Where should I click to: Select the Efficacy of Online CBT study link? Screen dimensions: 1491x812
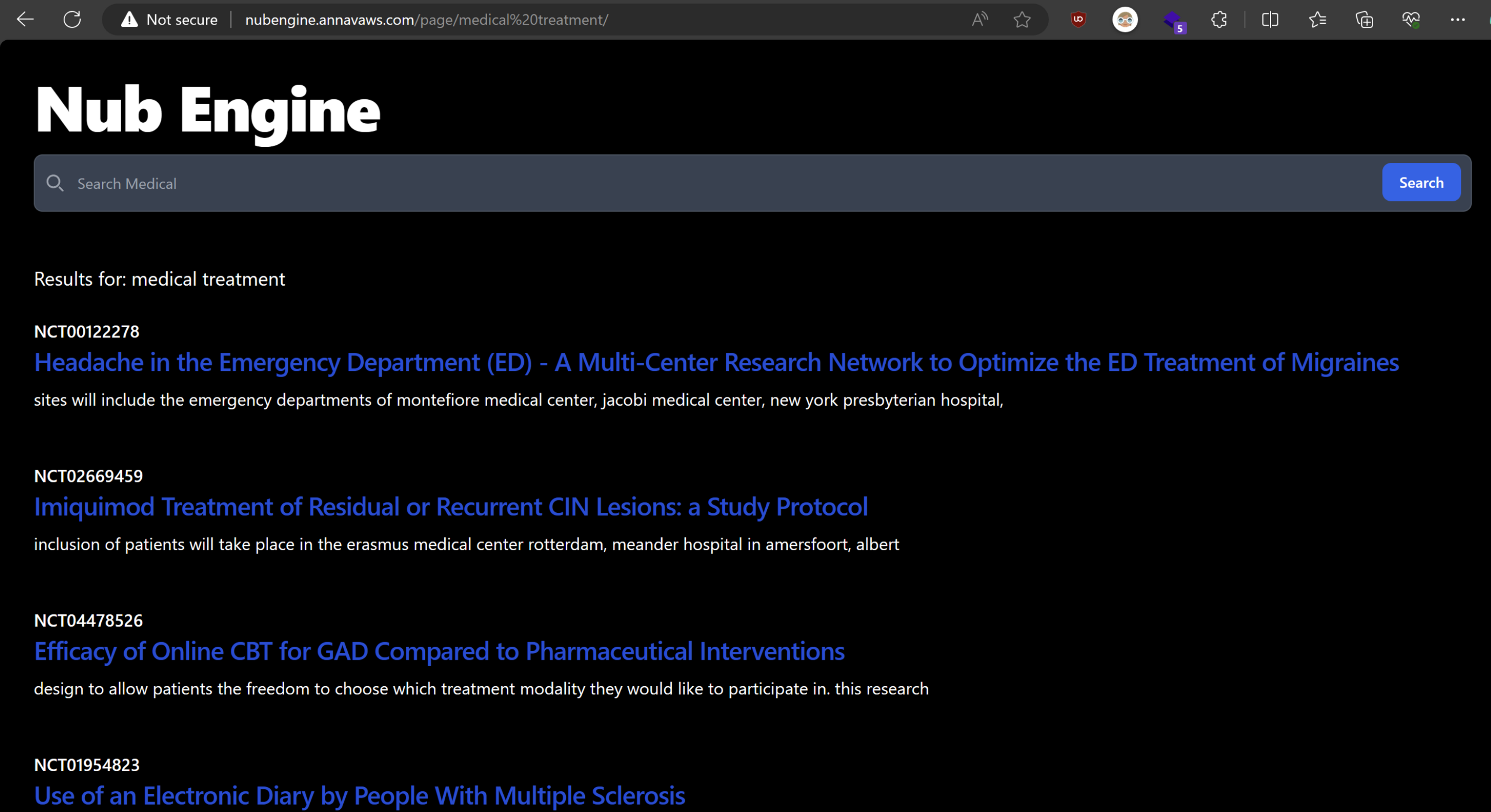(439, 651)
